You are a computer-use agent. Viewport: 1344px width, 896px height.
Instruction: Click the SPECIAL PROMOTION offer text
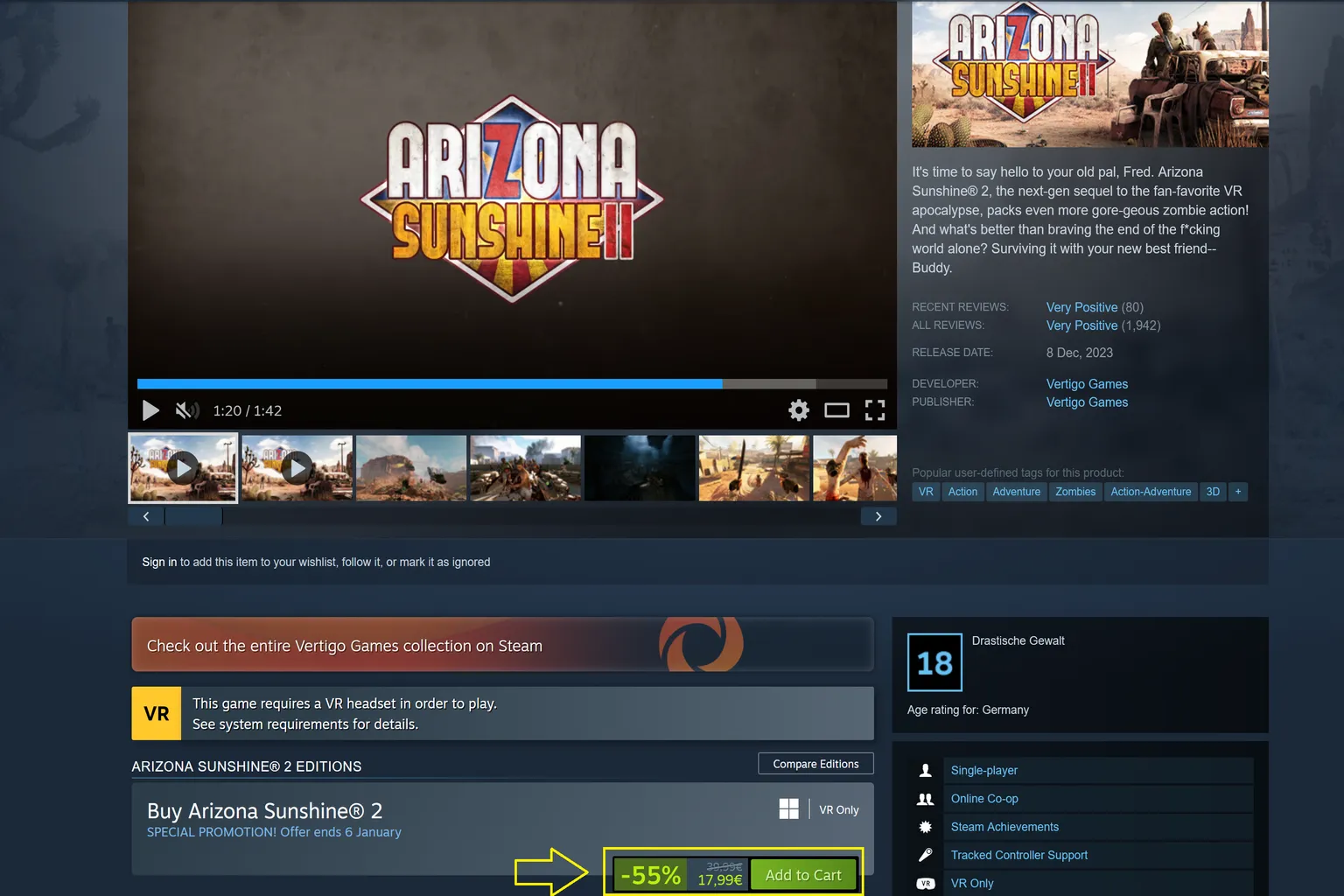[274, 832]
